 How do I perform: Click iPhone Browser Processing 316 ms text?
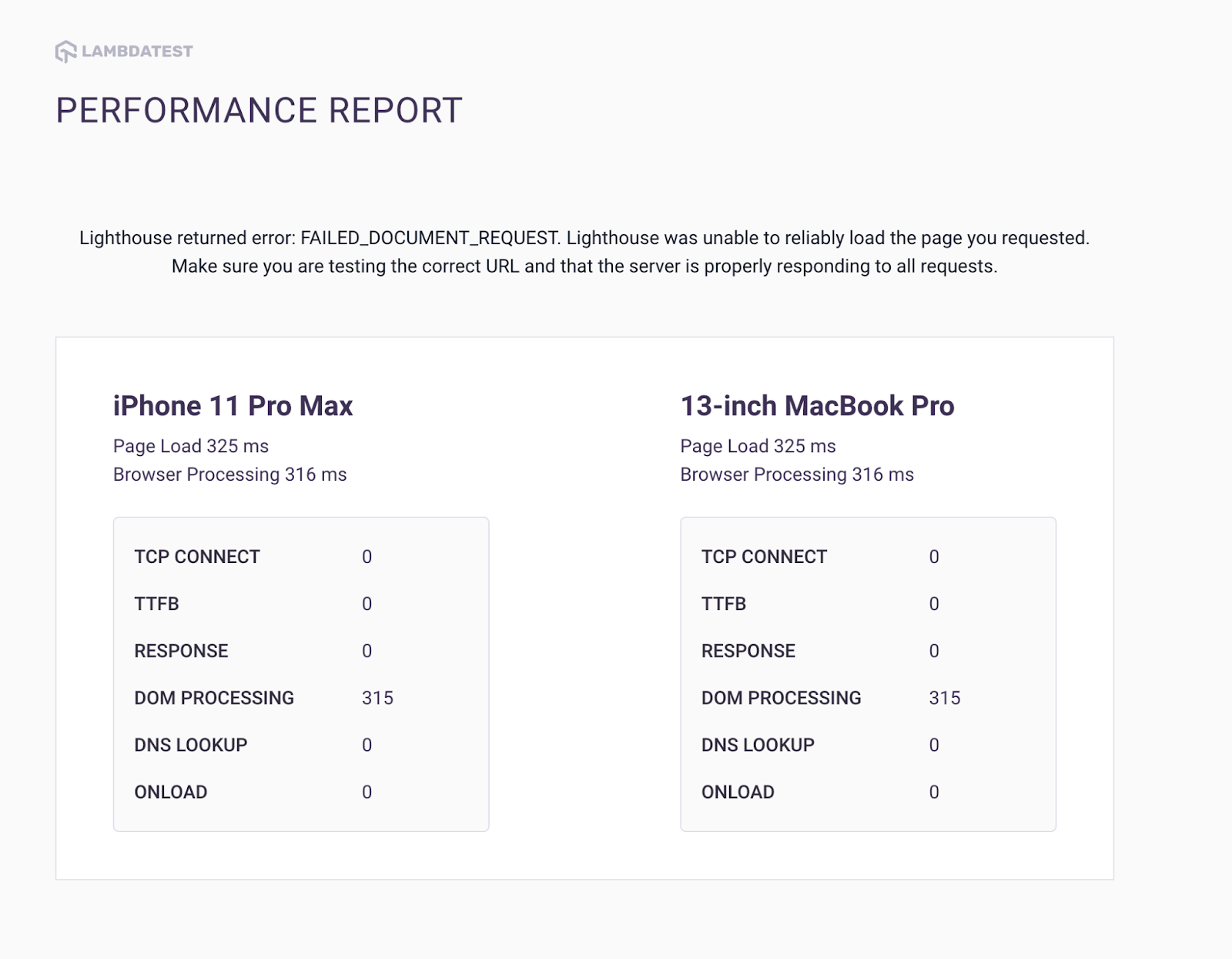pyautogui.click(x=229, y=474)
